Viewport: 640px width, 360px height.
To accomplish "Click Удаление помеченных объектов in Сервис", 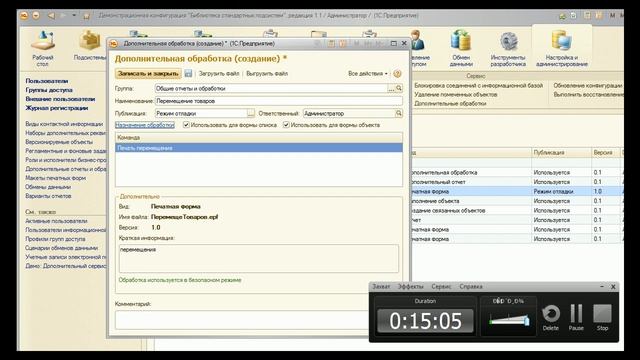I will 456,94.
